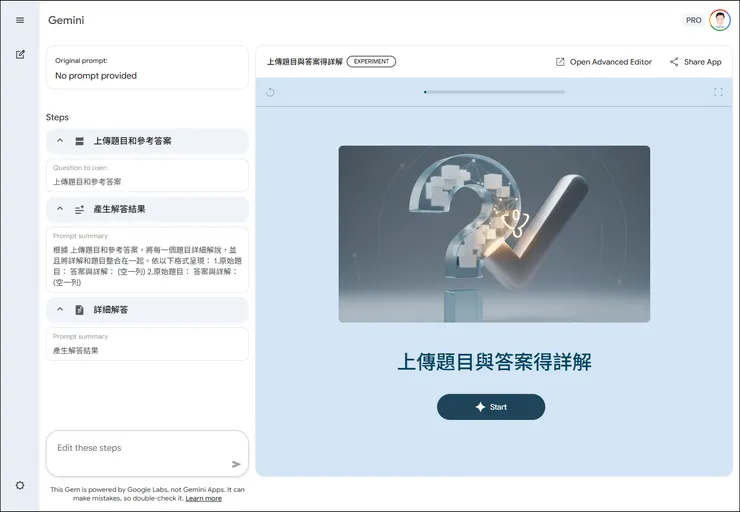Viewport: 740px width, 512px height.
Task: Click the Share App button
Action: (x=696, y=62)
